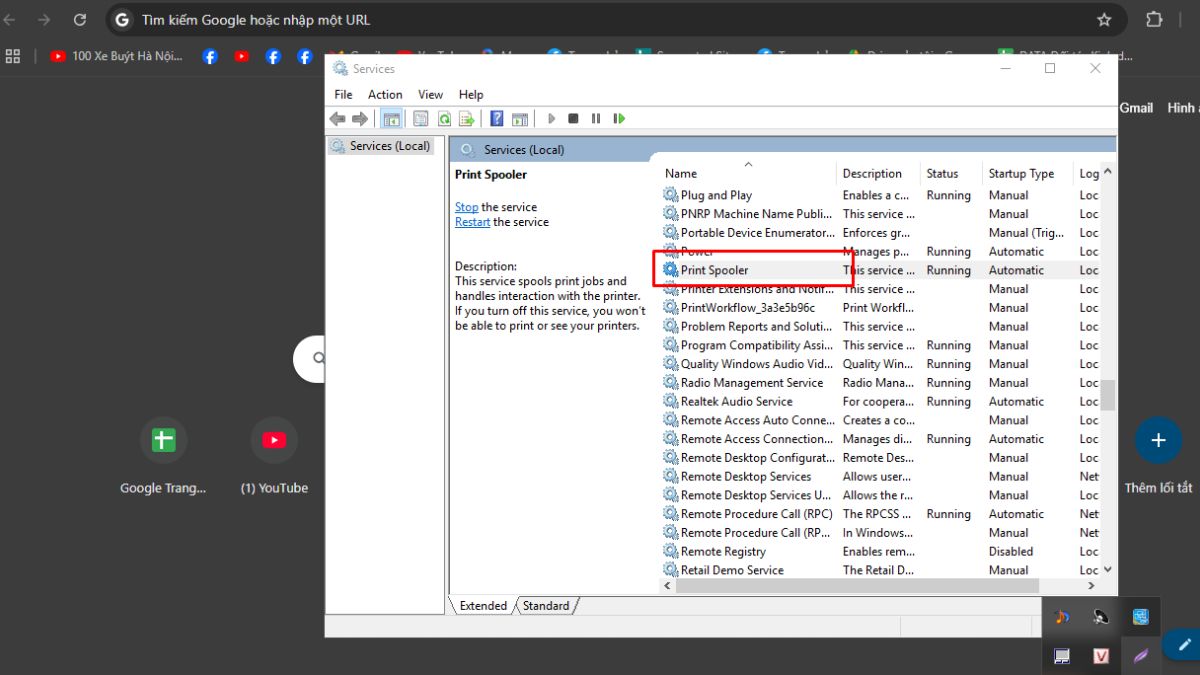Click the gear icon beside Retail Demo Service

[670, 570]
